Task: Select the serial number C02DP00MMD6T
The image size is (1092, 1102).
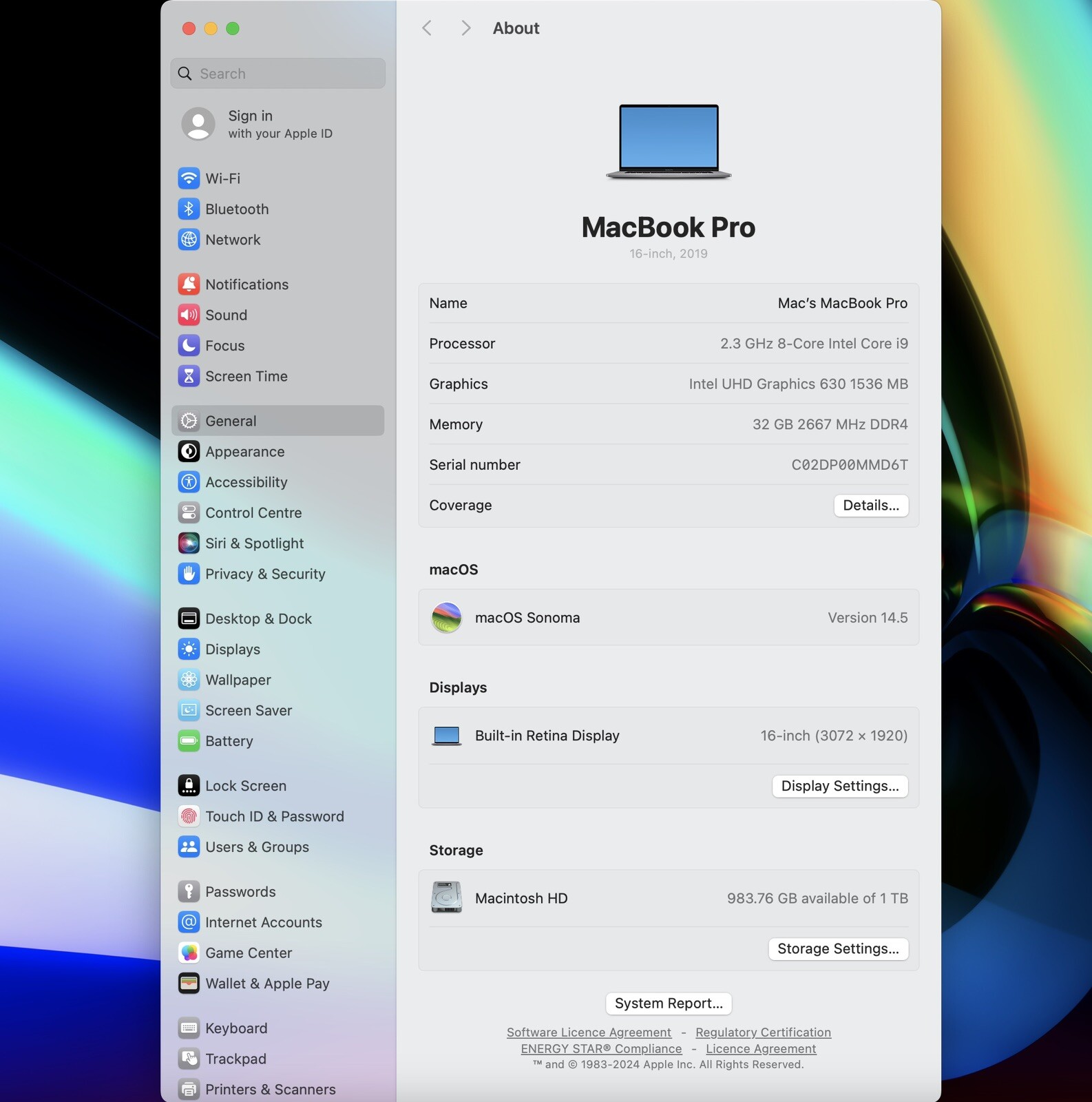Action: click(850, 465)
